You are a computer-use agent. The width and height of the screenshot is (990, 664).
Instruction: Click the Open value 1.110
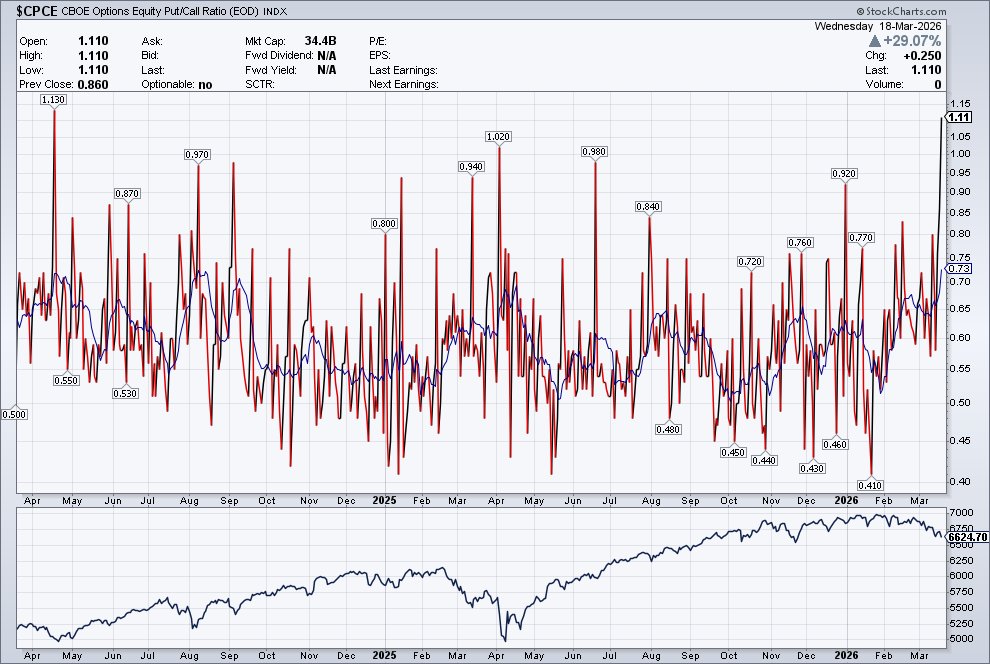click(x=93, y=41)
